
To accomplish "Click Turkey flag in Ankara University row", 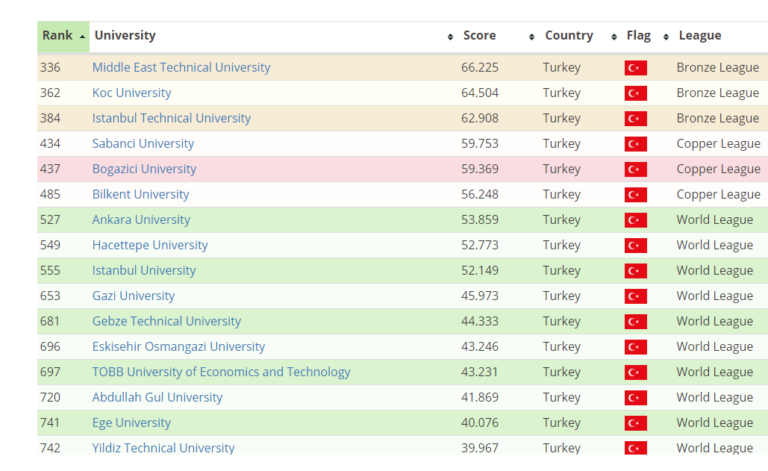I will tap(635, 220).
